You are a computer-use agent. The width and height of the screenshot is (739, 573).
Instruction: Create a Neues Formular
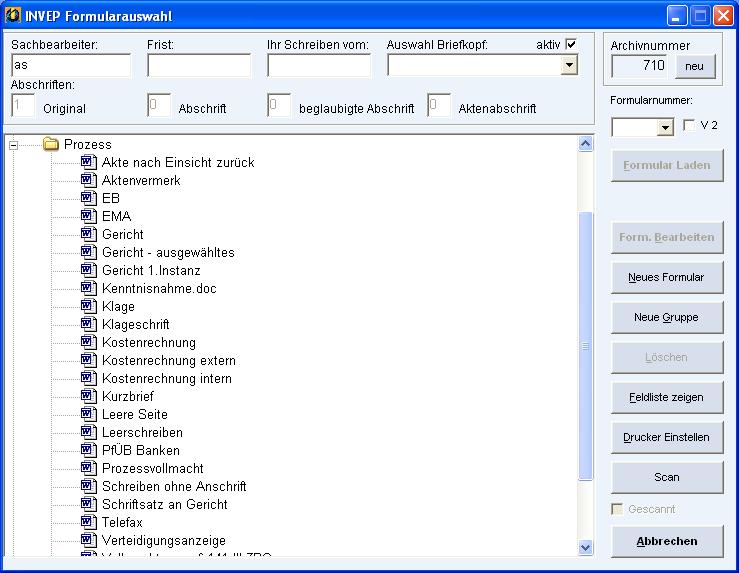[x=667, y=277]
